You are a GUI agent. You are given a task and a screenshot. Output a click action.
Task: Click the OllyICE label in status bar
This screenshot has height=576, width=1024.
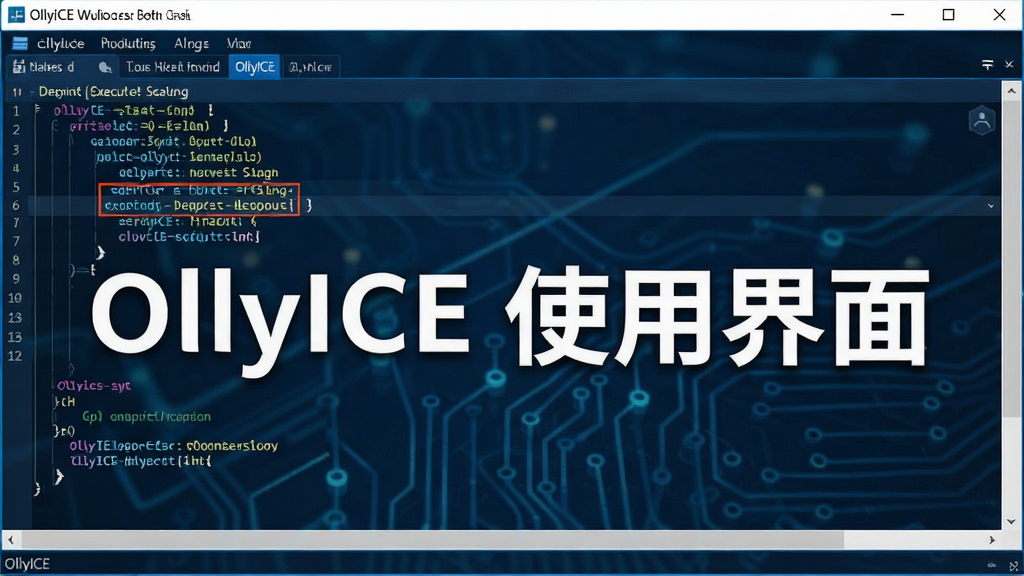click(x=27, y=564)
